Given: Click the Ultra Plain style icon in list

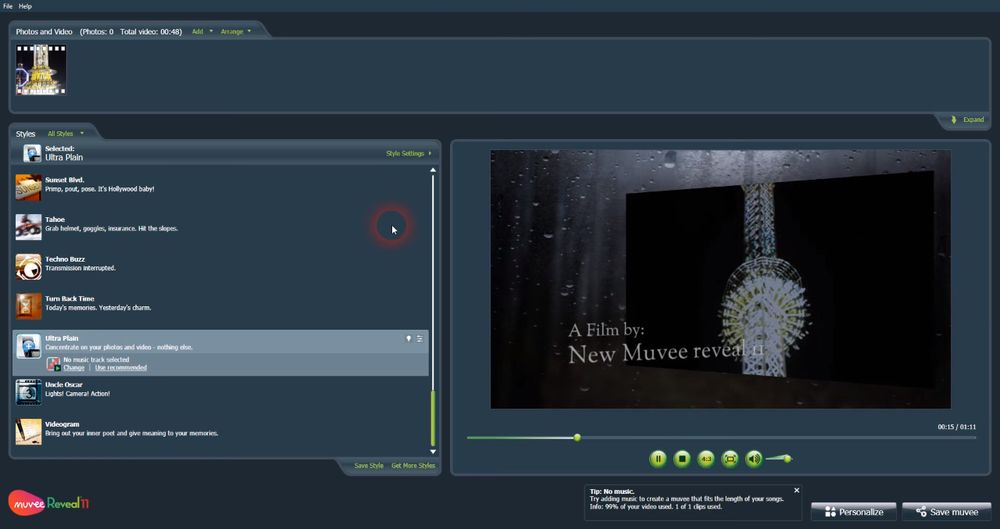Looking at the screenshot, I should click(x=29, y=346).
